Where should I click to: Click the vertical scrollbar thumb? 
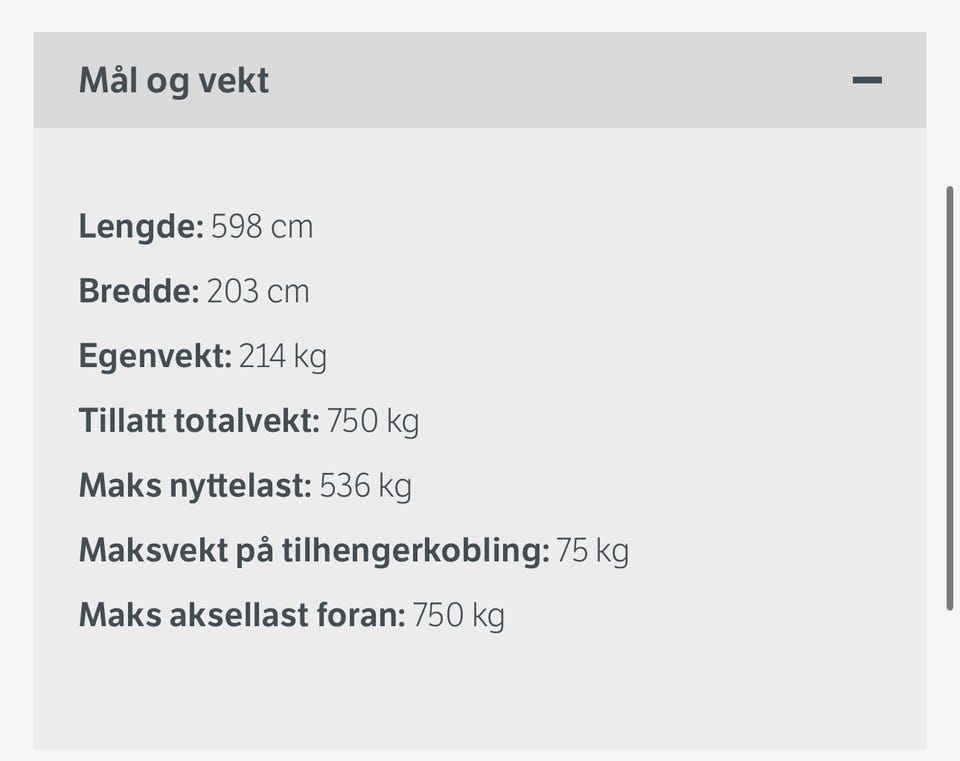pyautogui.click(x=950, y=399)
